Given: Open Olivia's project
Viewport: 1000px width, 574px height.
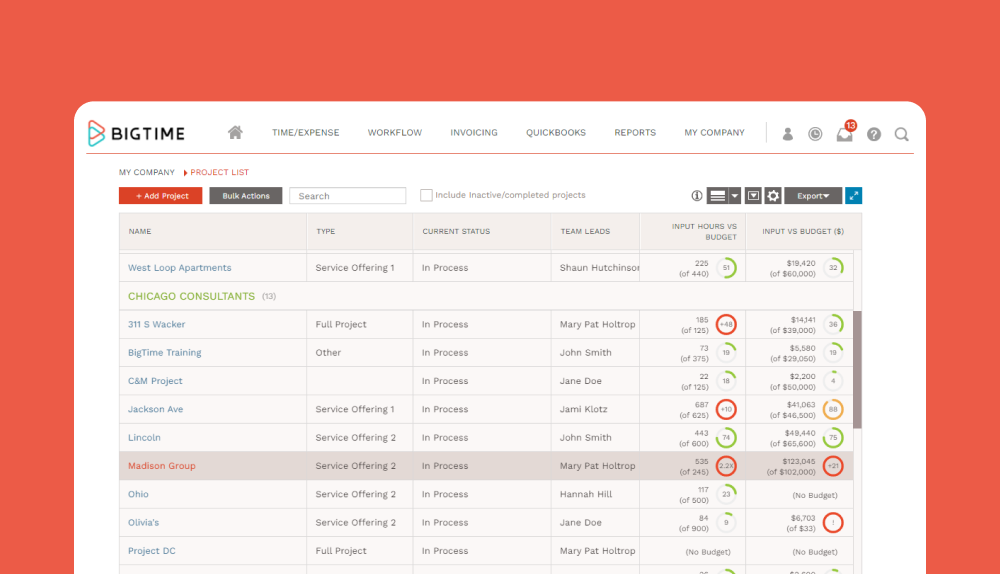Looking at the screenshot, I should click(x=143, y=522).
